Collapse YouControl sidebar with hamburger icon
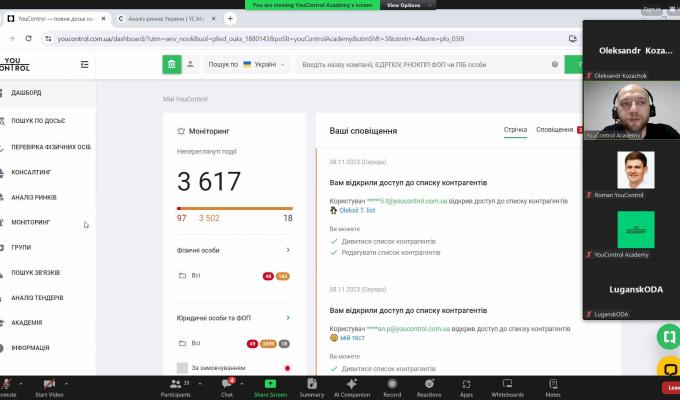 (x=85, y=65)
